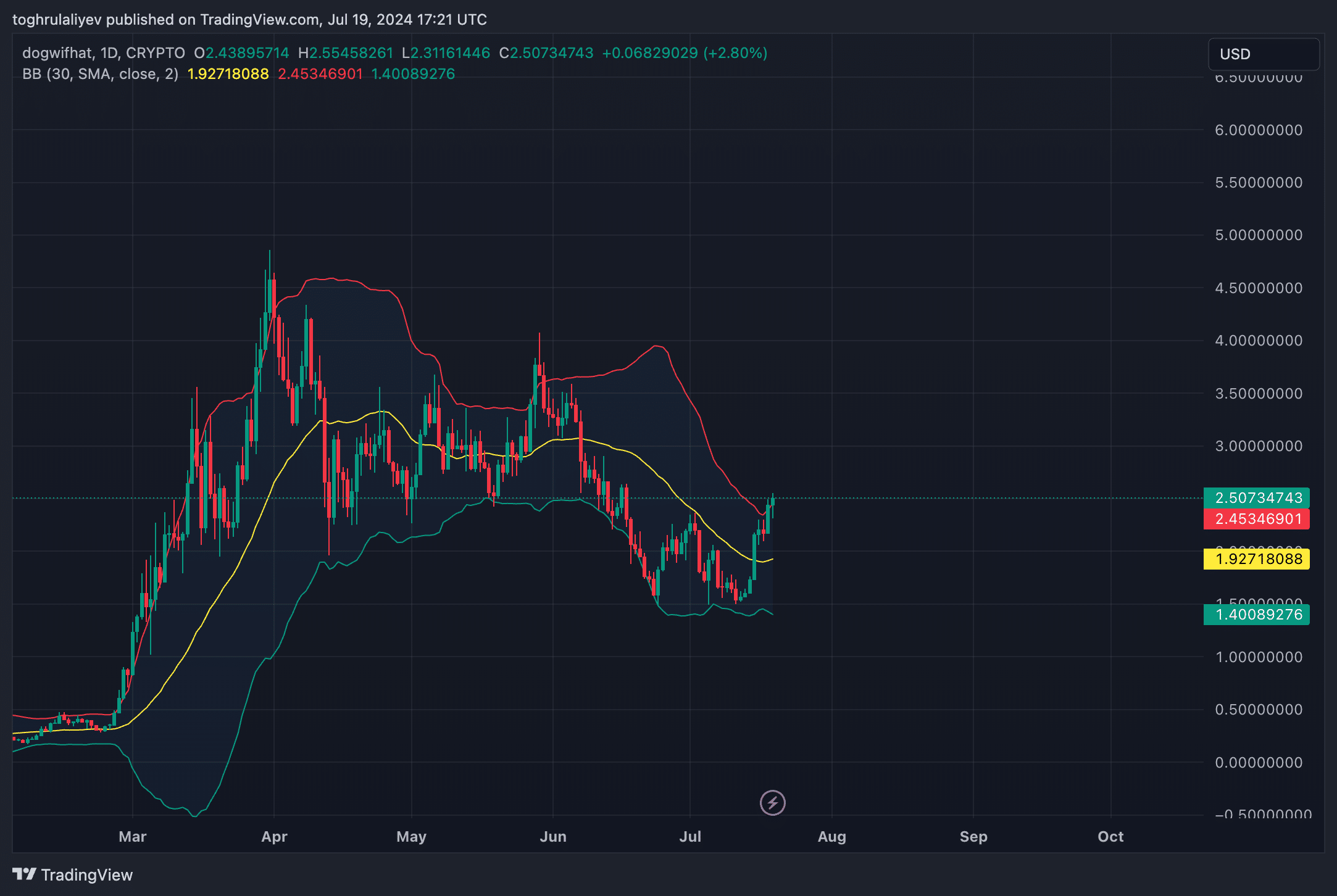Click the Jun label on time axis
This screenshot has height=896, width=1337.
(x=553, y=837)
